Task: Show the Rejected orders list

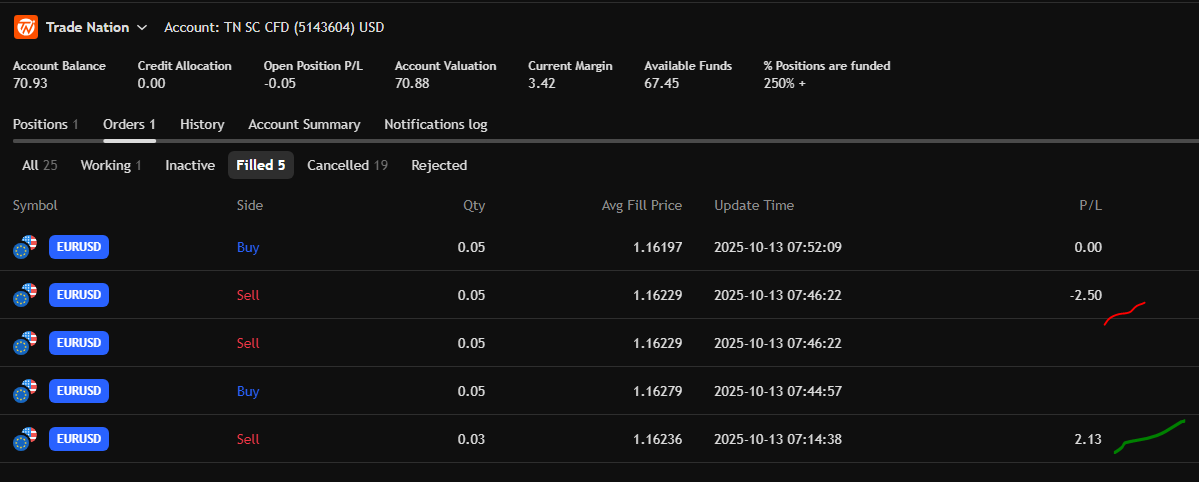Action: tap(439, 165)
